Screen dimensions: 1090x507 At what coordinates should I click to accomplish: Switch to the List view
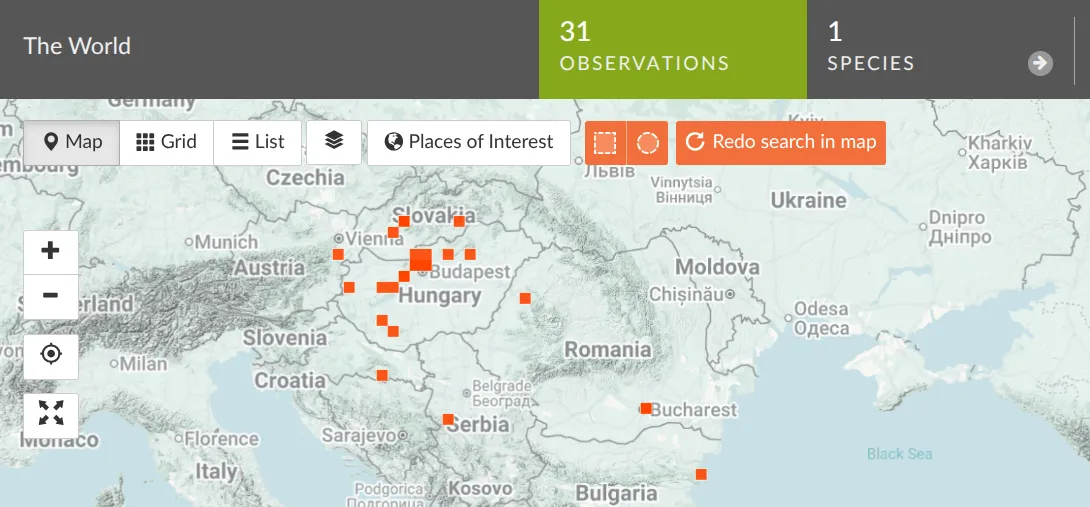point(258,142)
